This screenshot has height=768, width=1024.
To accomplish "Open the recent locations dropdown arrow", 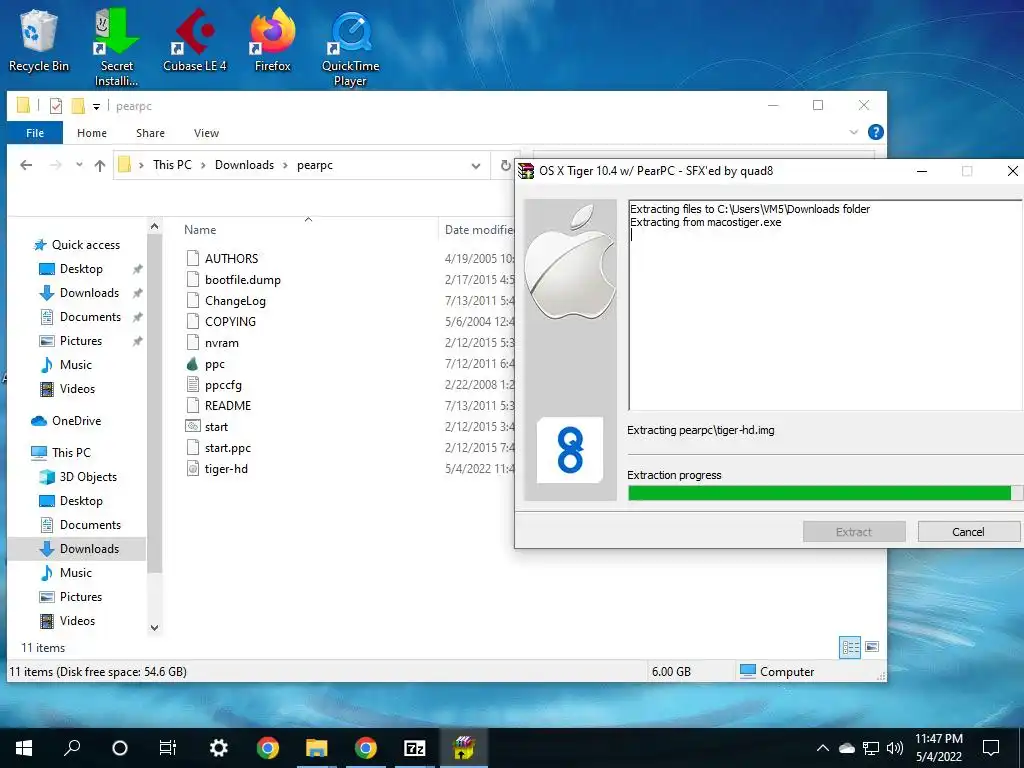I will click(79, 165).
